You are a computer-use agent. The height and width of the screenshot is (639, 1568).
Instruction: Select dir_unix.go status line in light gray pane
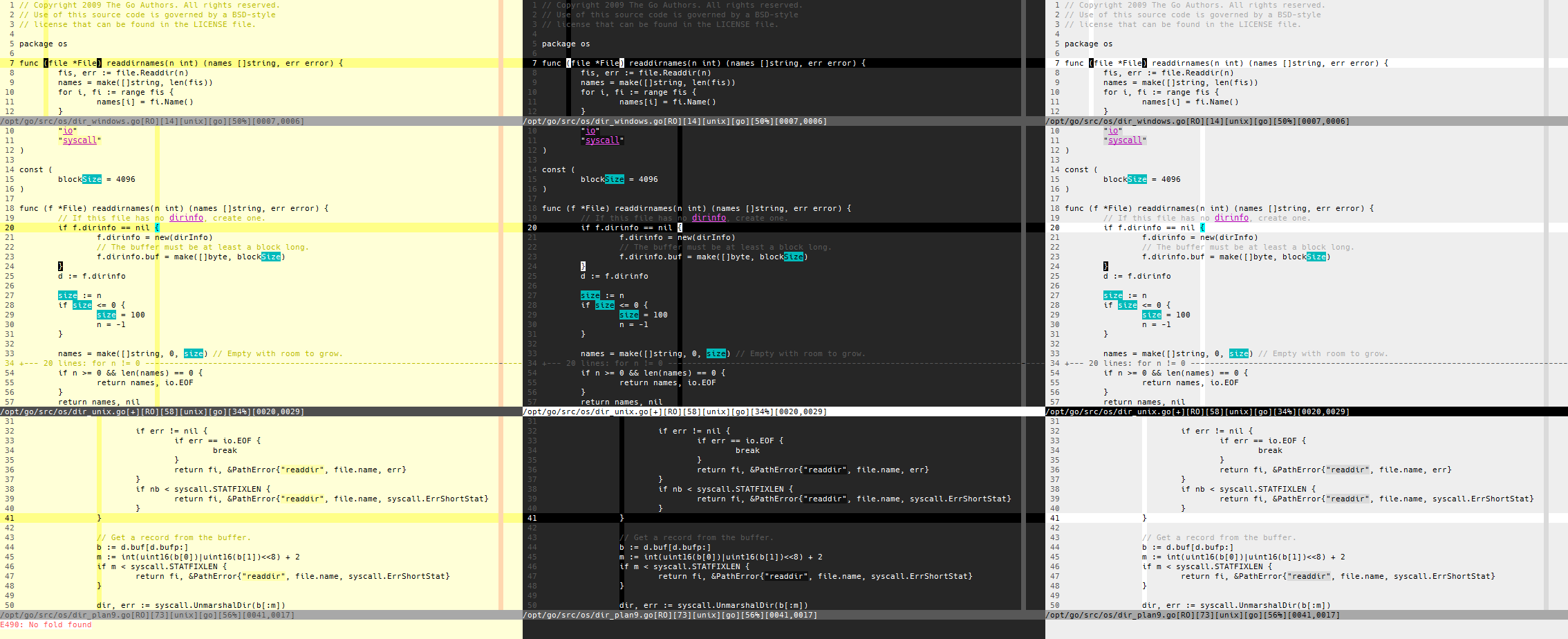point(1307,411)
